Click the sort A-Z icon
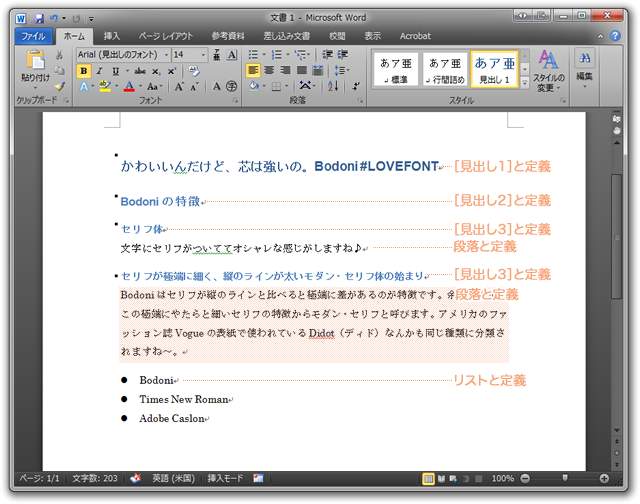This screenshot has width=640, height=504. pos(333,86)
